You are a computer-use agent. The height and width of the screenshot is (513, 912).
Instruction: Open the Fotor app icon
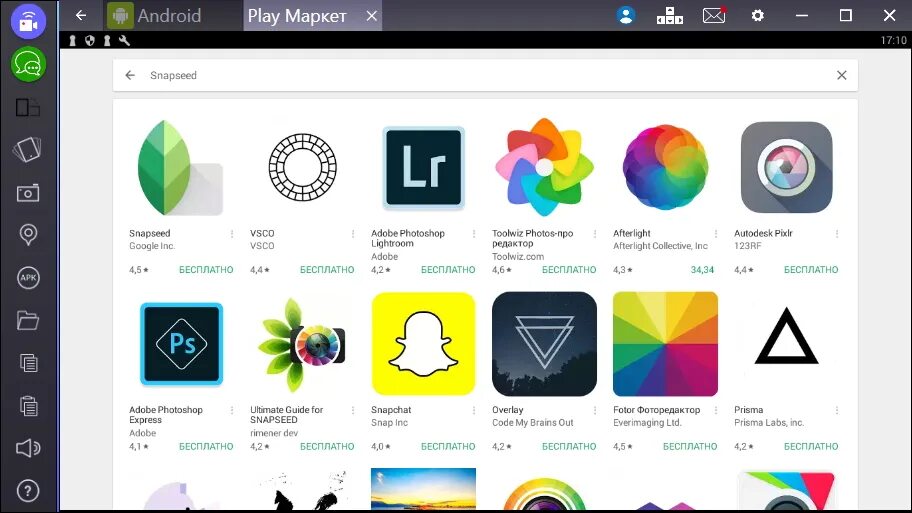pos(665,344)
